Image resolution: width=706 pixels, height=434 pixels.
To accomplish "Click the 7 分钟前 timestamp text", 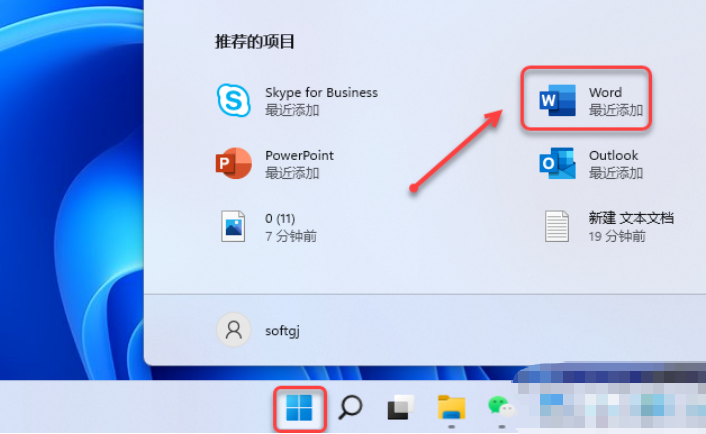I will (x=291, y=236).
